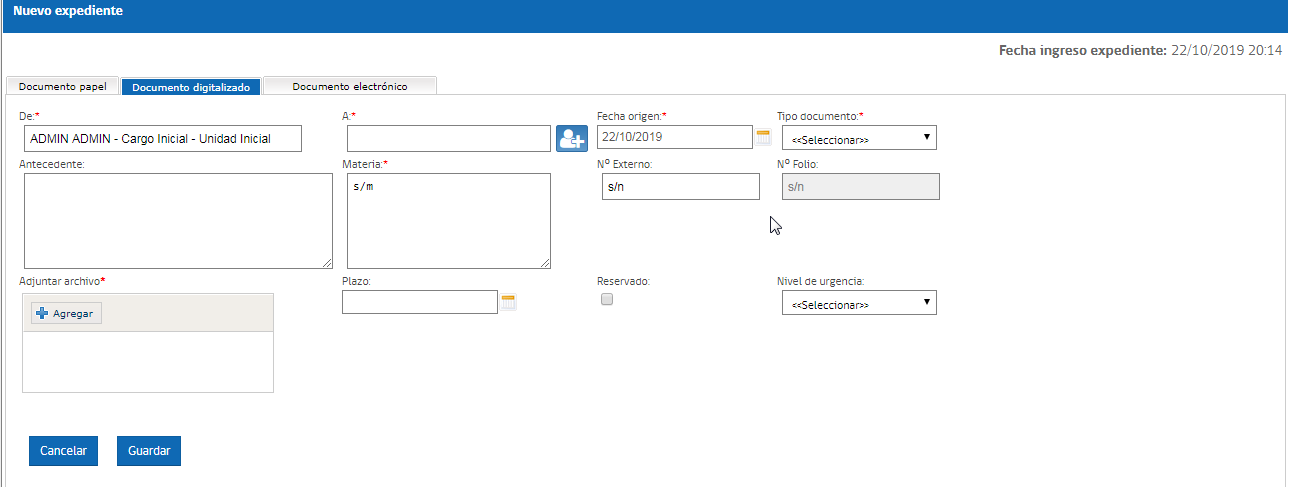Viewport: 1292px width, 487px height.
Task: Click the plus icon on Agregar
Action: pyautogui.click(x=42, y=314)
